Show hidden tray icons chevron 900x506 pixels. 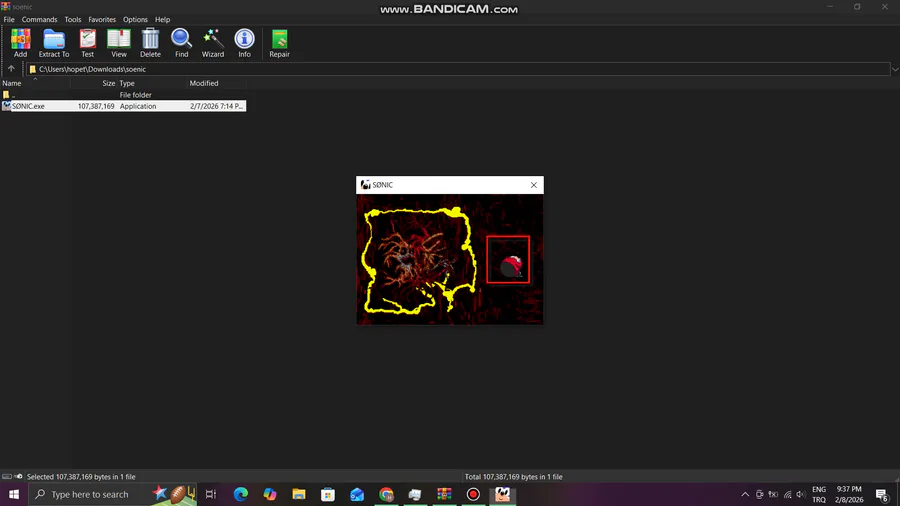(745, 495)
